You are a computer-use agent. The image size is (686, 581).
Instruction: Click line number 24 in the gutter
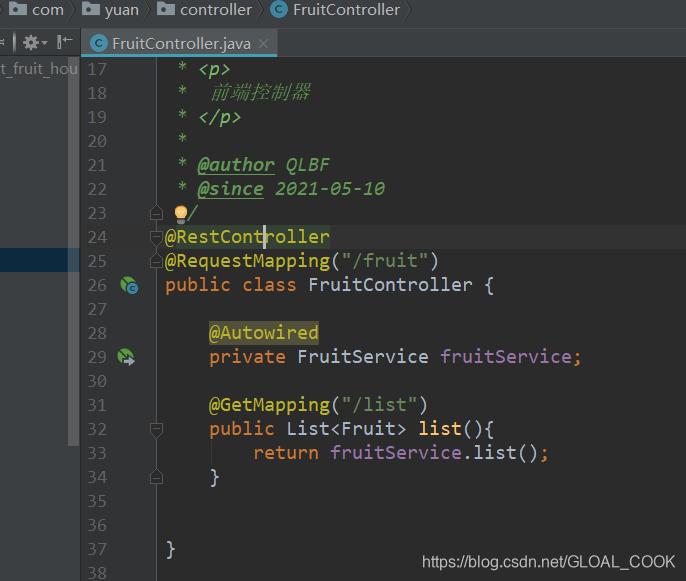pos(97,237)
